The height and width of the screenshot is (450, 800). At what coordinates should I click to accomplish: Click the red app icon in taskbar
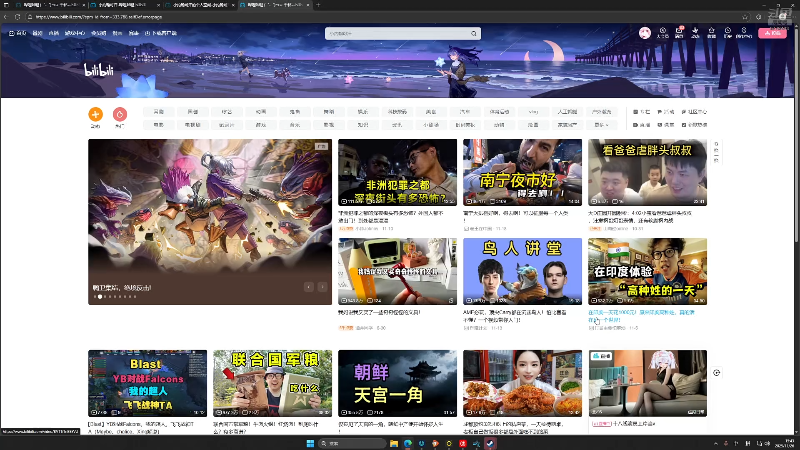tap(463, 443)
